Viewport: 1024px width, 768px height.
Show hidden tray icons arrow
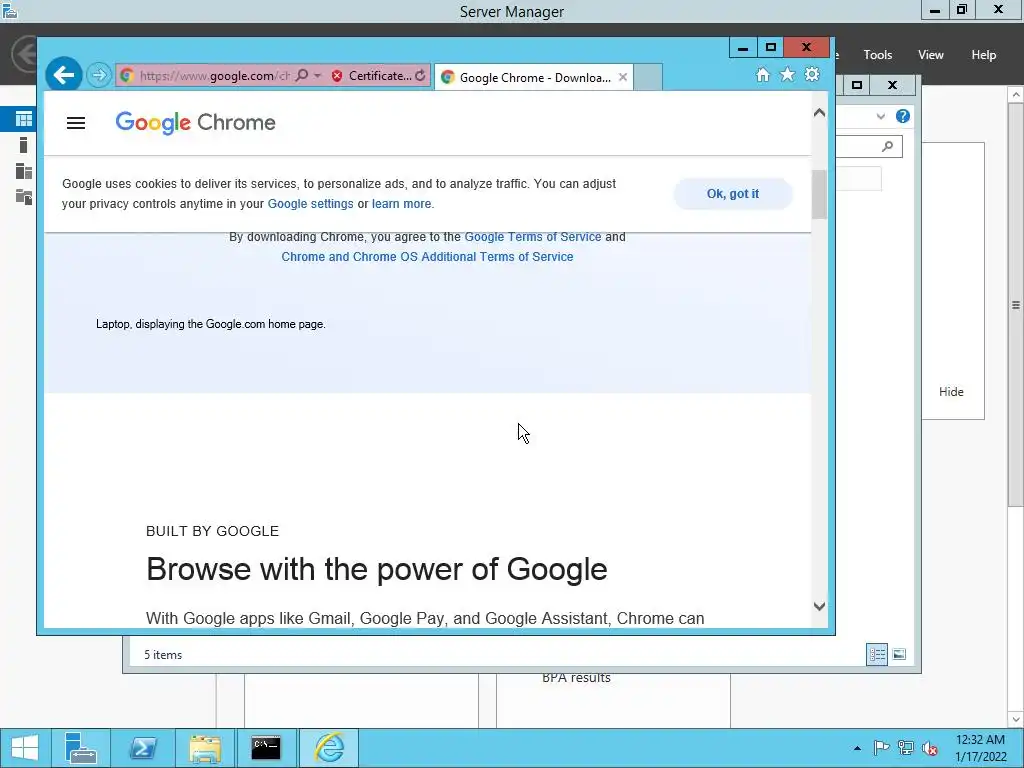(x=857, y=748)
